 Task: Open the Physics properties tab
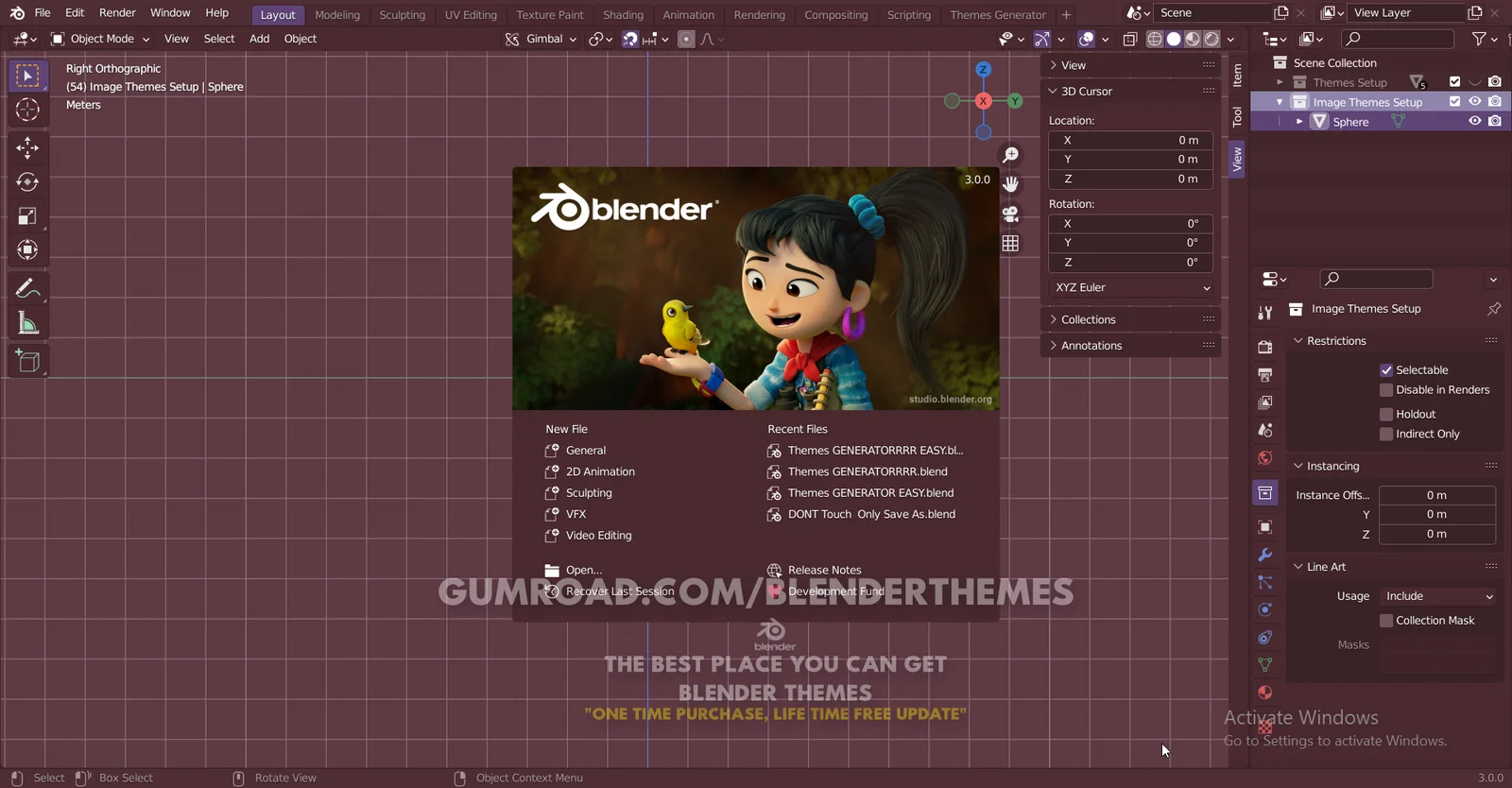(x=1265, y=609)
